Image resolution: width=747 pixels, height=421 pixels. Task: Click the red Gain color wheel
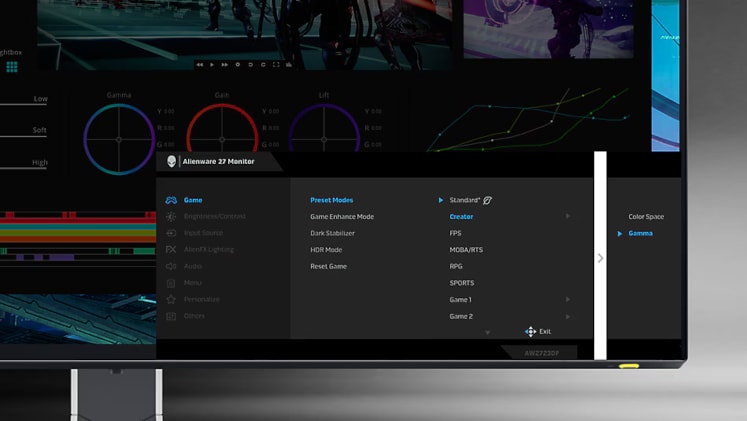(x=222, y=128)
